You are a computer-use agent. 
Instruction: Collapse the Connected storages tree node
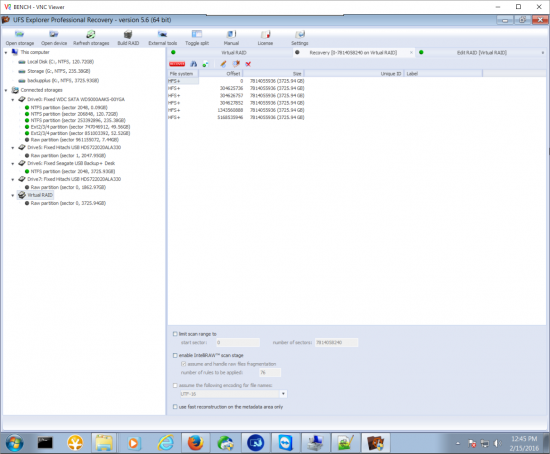(6, 90)
